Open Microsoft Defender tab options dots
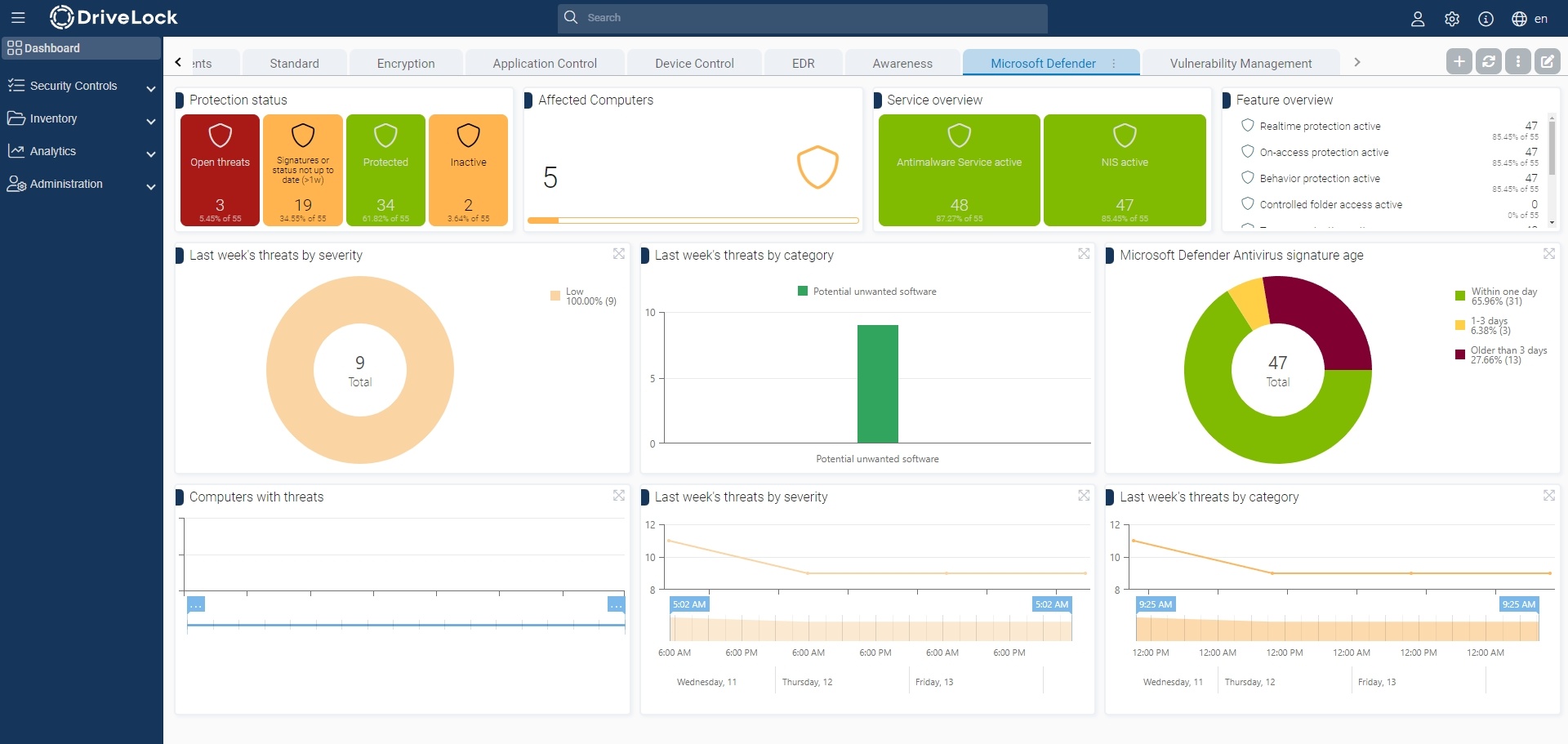Screen dimensions: 1568x744 [1114, 64]
